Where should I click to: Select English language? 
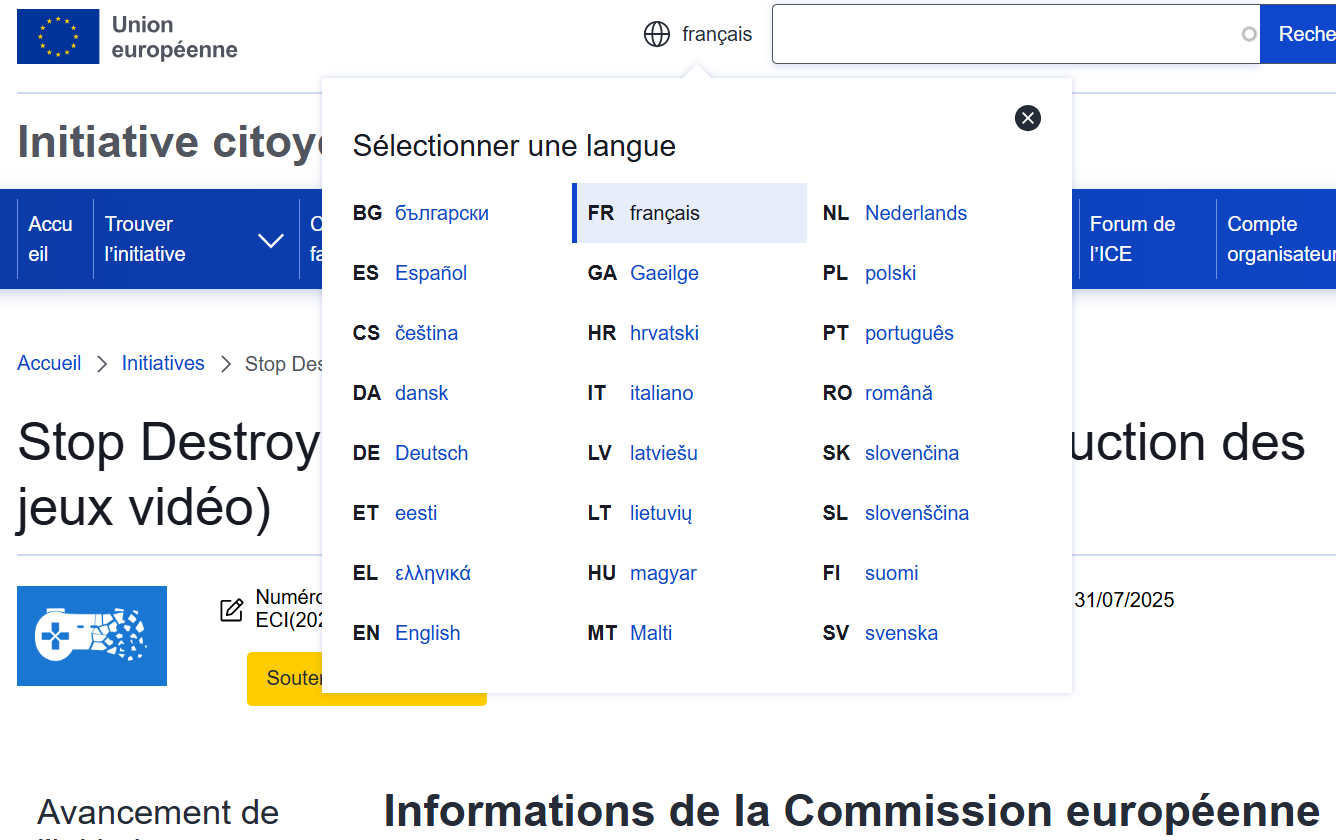(427, 633)
